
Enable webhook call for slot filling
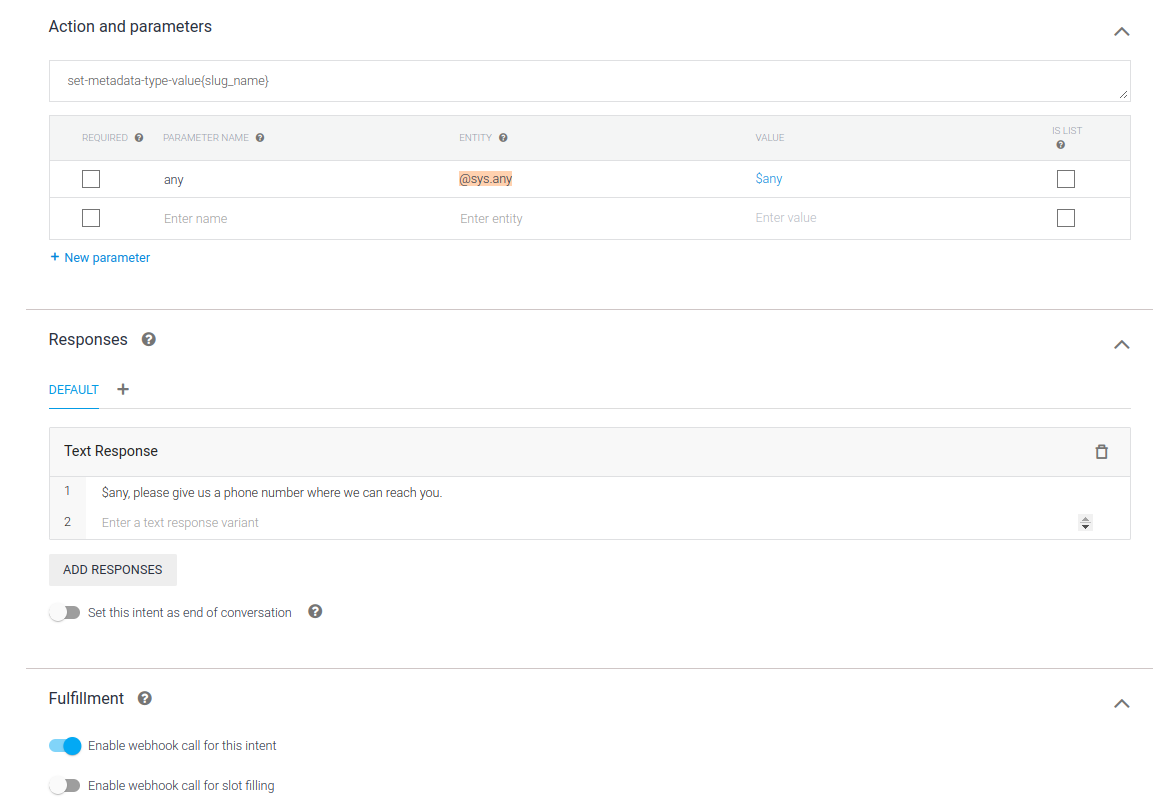coord(64,786)
